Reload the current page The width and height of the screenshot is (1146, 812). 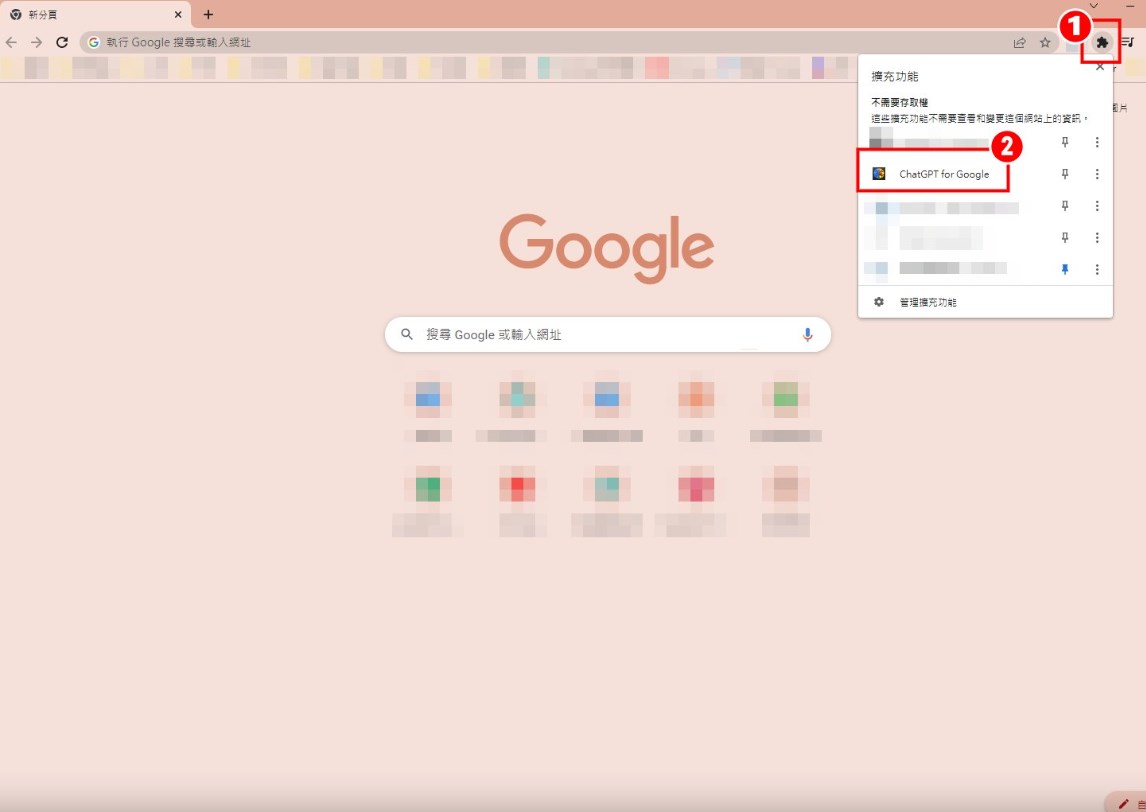tap(62, 42)
